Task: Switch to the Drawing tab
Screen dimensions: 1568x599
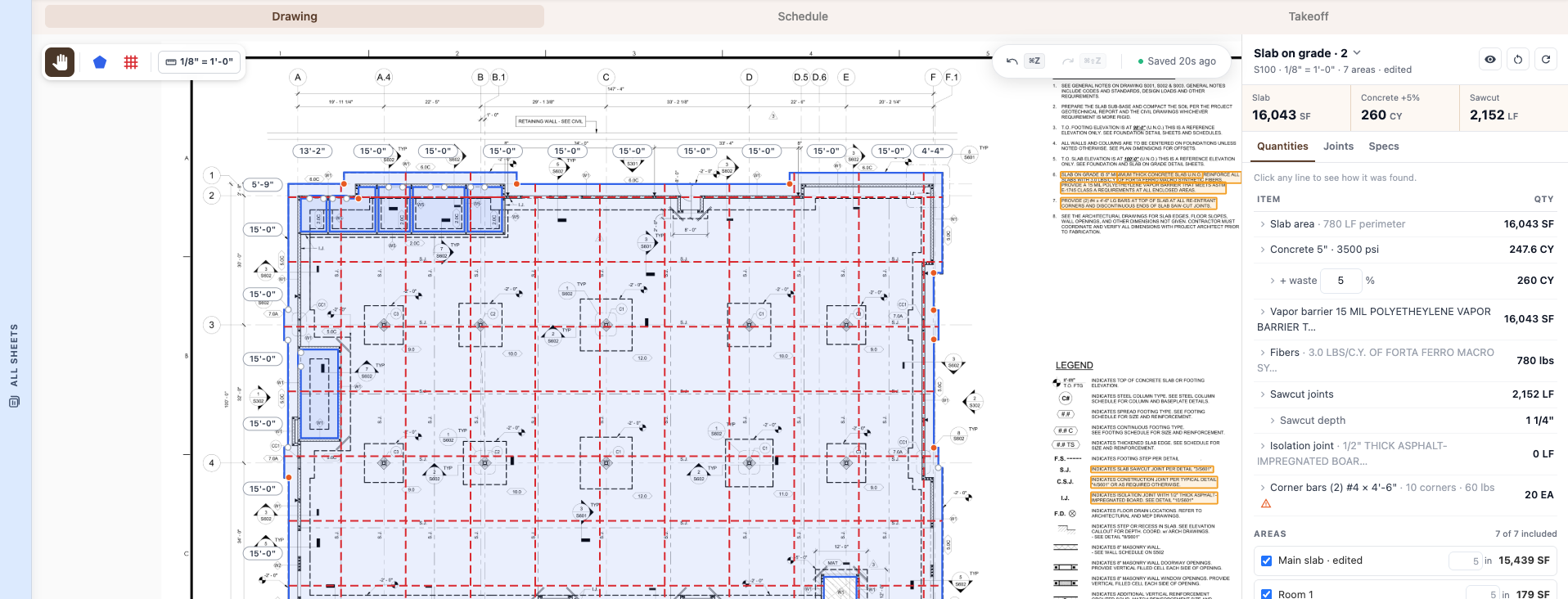Action: [x=295, y=16]
